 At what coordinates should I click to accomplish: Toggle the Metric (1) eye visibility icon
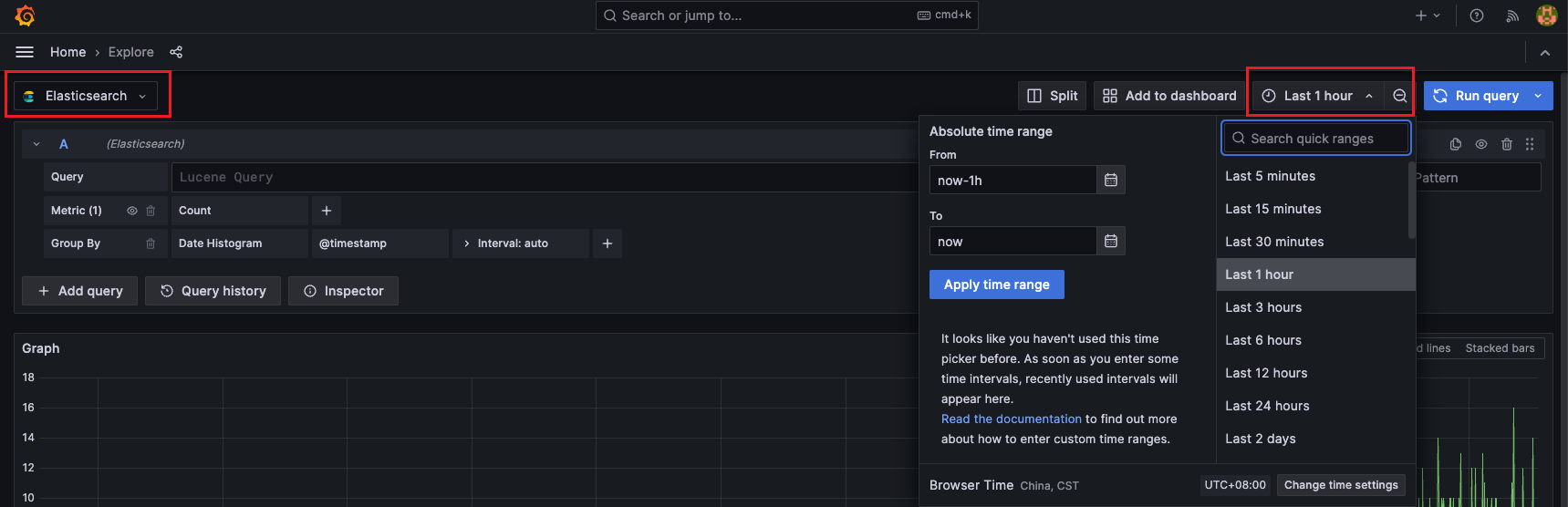132,211
